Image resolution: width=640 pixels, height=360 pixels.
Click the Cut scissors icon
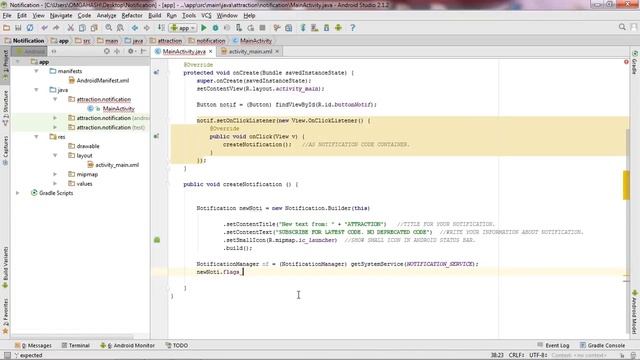point(71,28)
